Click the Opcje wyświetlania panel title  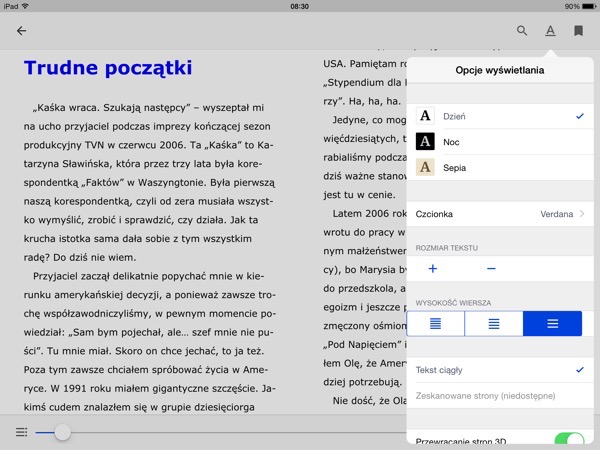500,70
